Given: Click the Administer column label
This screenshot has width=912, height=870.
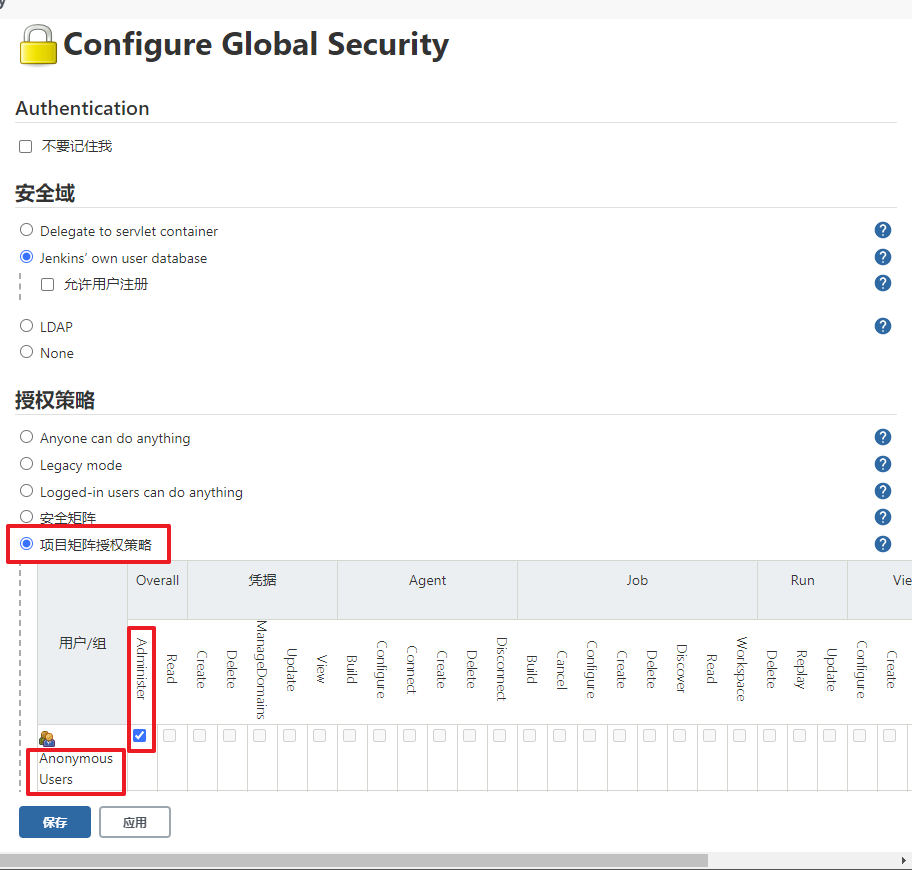Looking at the screenshot, I should click(x=141, y=669).
